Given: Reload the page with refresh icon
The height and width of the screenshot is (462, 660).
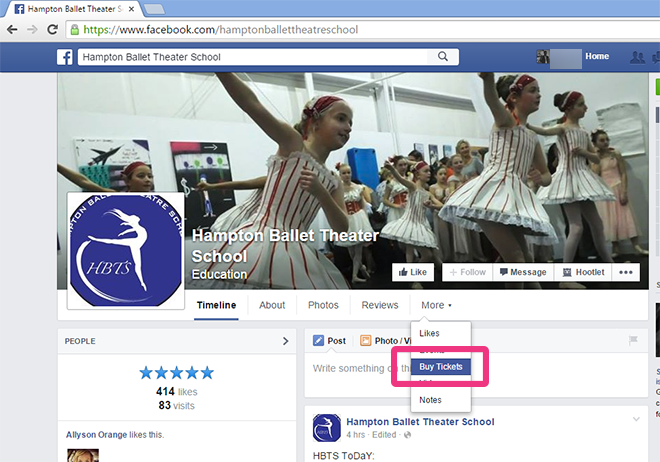Looking at the screenshot, I should [52, 29].
